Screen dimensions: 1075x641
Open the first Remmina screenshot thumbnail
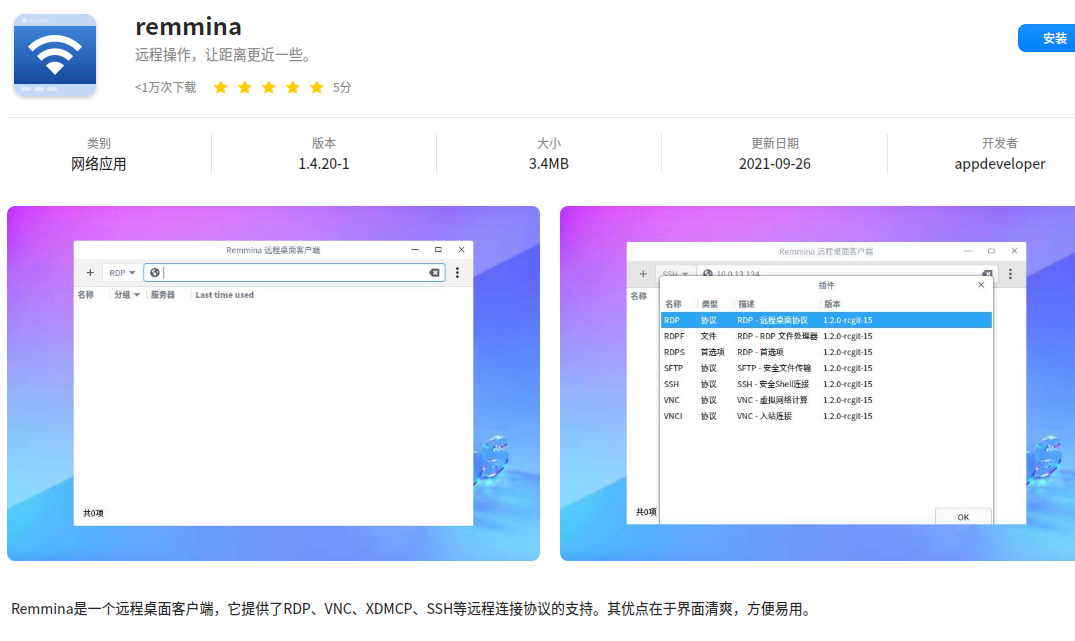[274, 383]
